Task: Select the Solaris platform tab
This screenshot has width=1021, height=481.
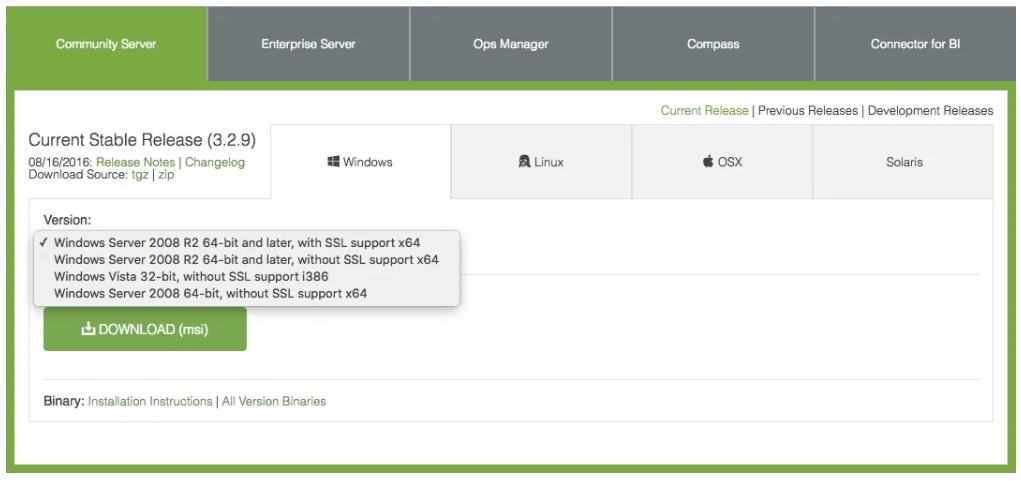Action: [903, 162]
